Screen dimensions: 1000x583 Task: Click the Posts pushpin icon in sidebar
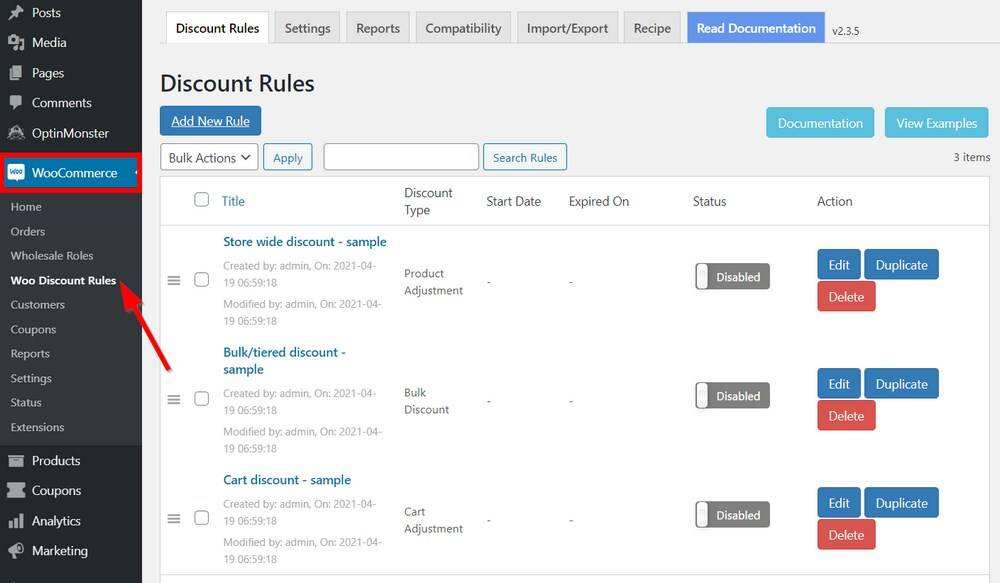[16, 13]
